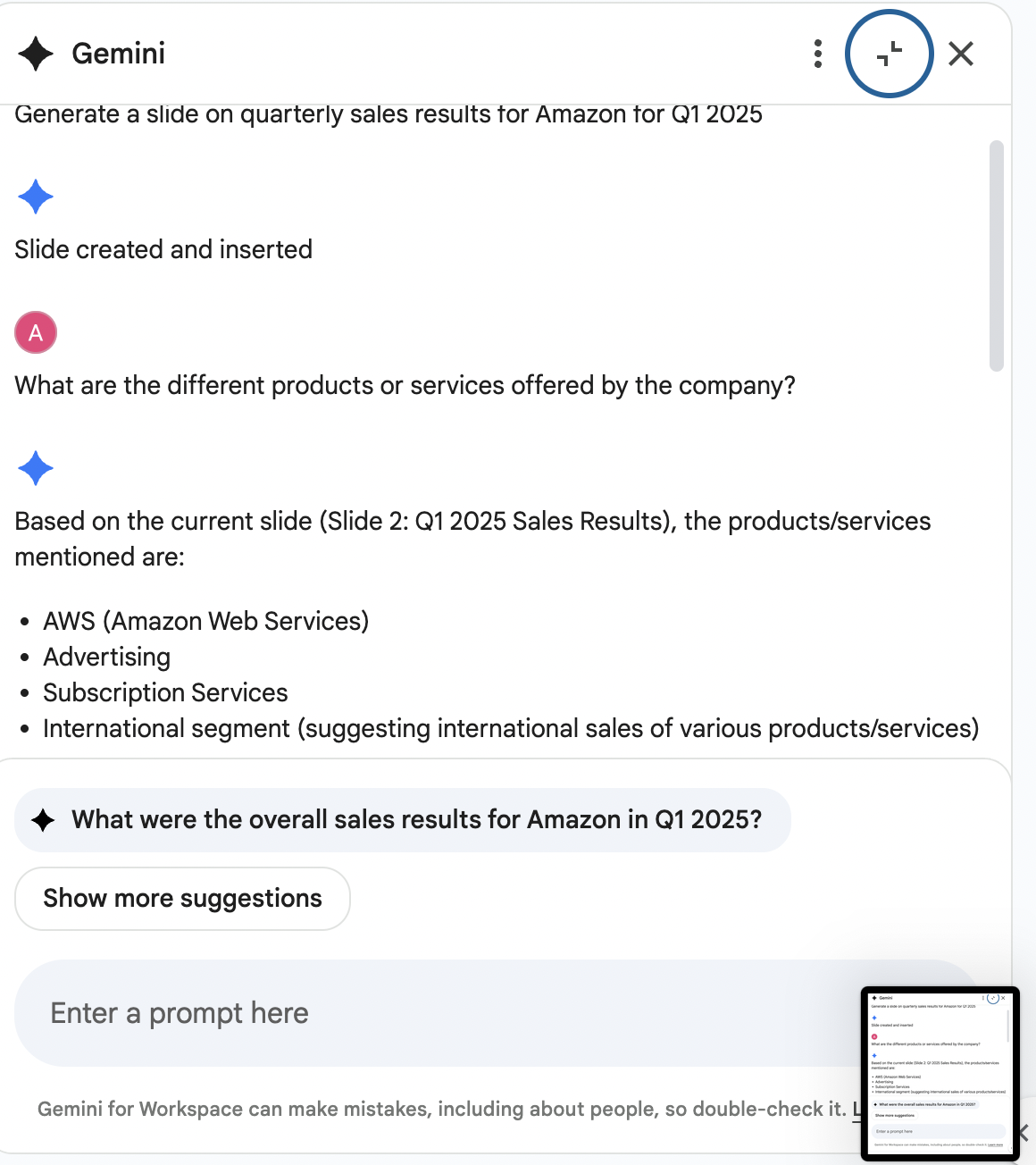Click the 'Subscription Services' bullet item
The height and width of the screenshot is (1165, 1036).
click(x=165, y=692)
